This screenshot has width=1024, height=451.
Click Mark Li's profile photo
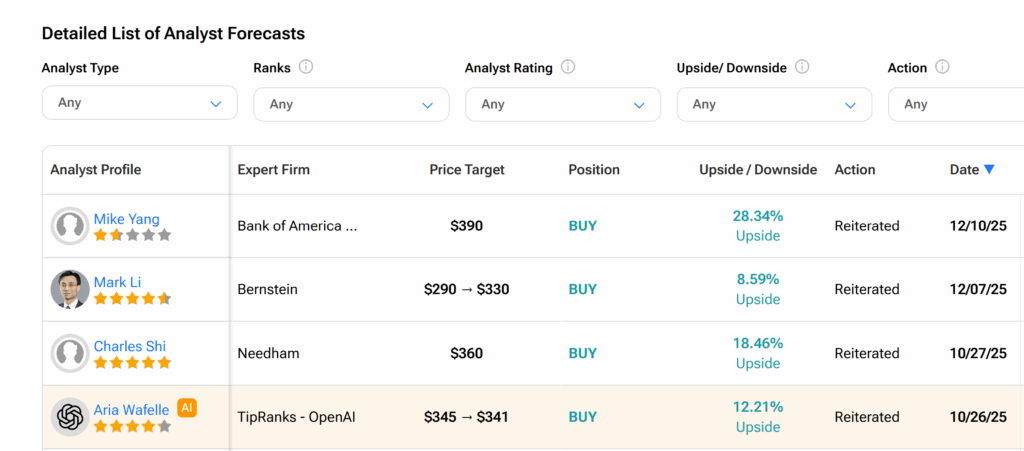point(70,289)
